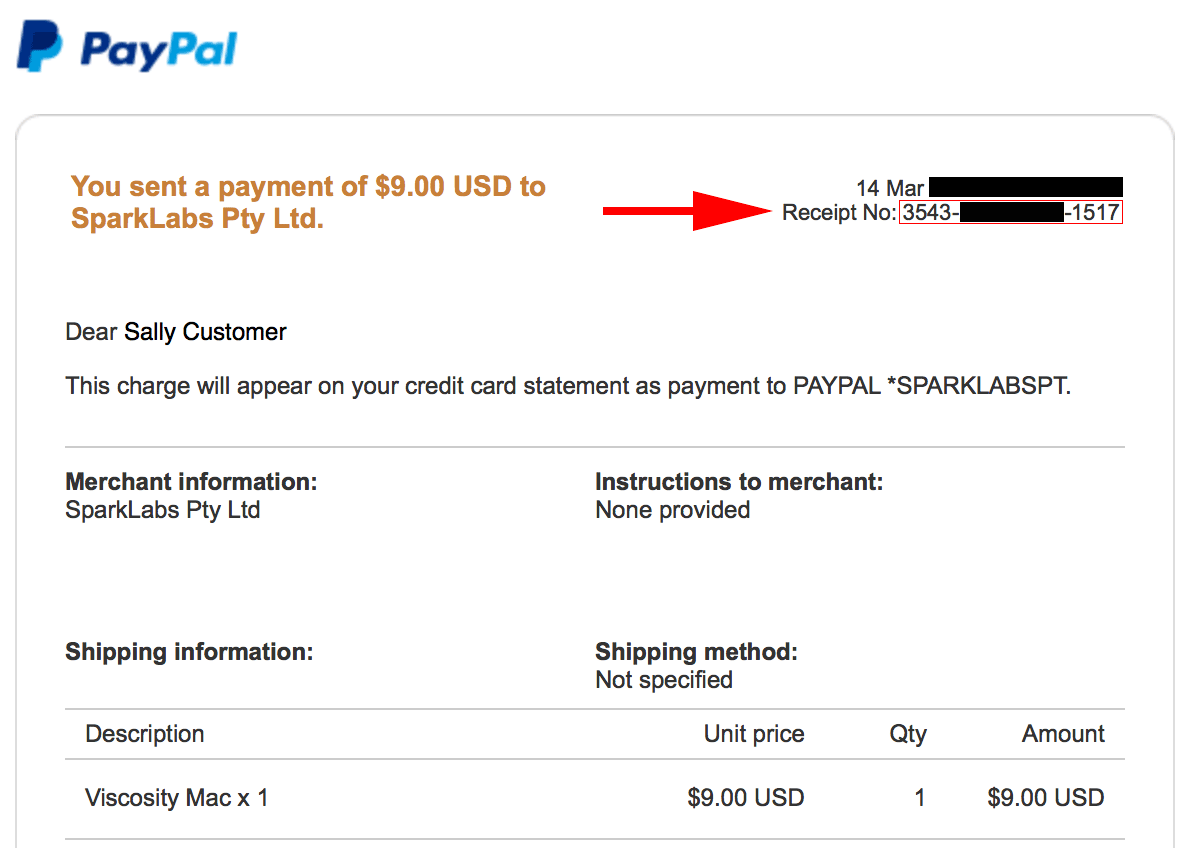Click the PayPal double-P logo icon
This screenshot has width=1191, height=848.
click(40, 48)
